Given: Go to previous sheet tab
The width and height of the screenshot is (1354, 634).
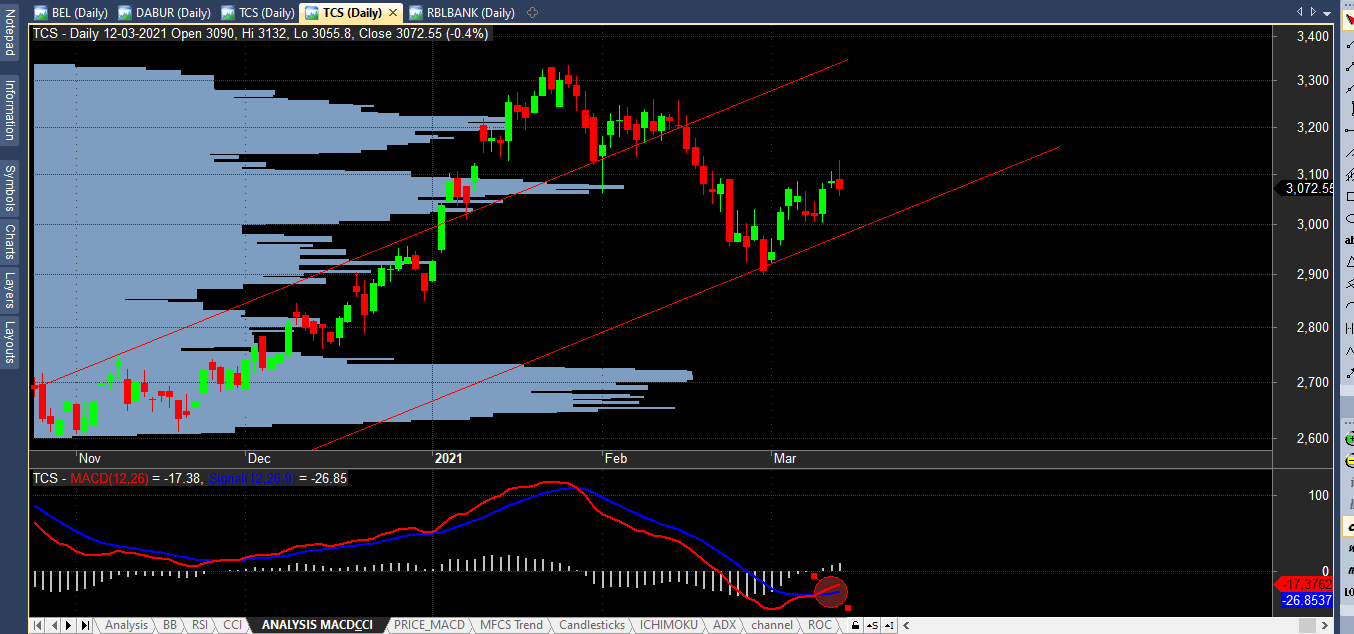Looking at the screenshot, I should tap(55, 625).
